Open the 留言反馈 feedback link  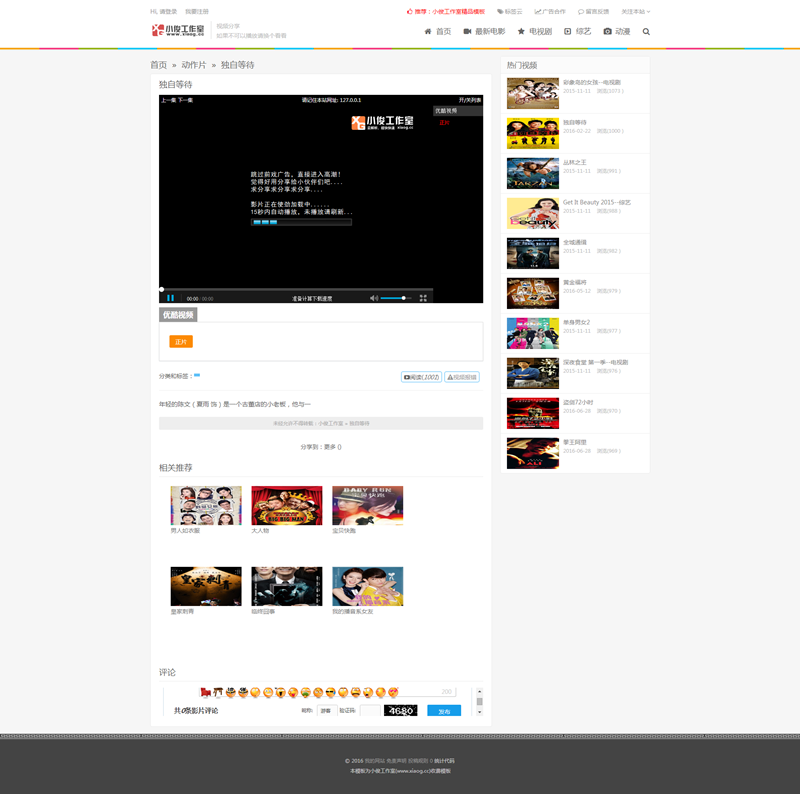[593, 11]
